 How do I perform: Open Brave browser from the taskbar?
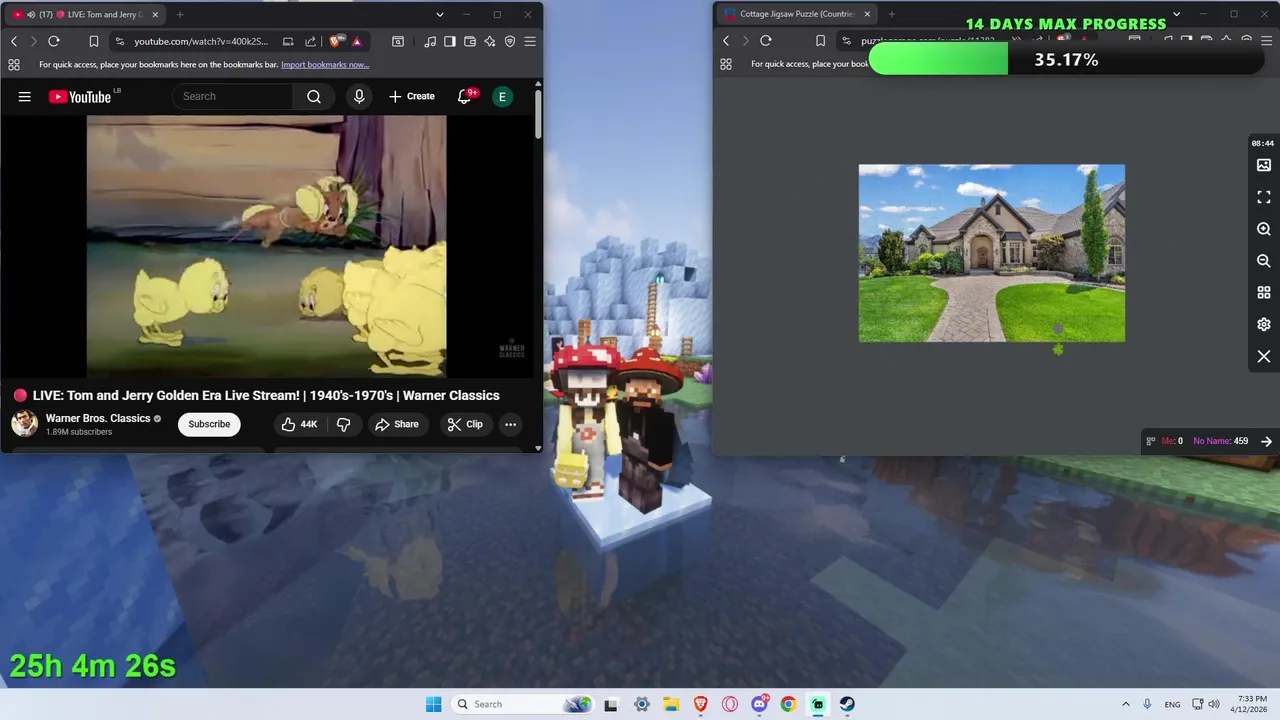click(700, 704)
